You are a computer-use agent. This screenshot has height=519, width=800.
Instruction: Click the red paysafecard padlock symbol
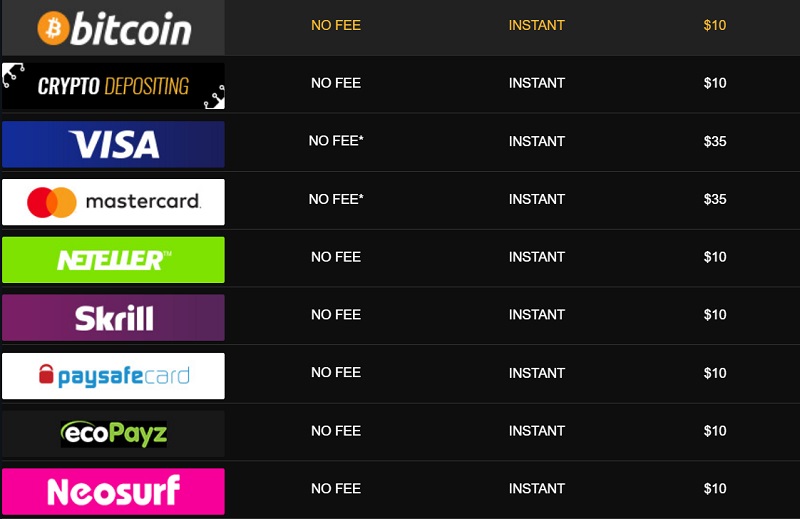tap(46, 374)
